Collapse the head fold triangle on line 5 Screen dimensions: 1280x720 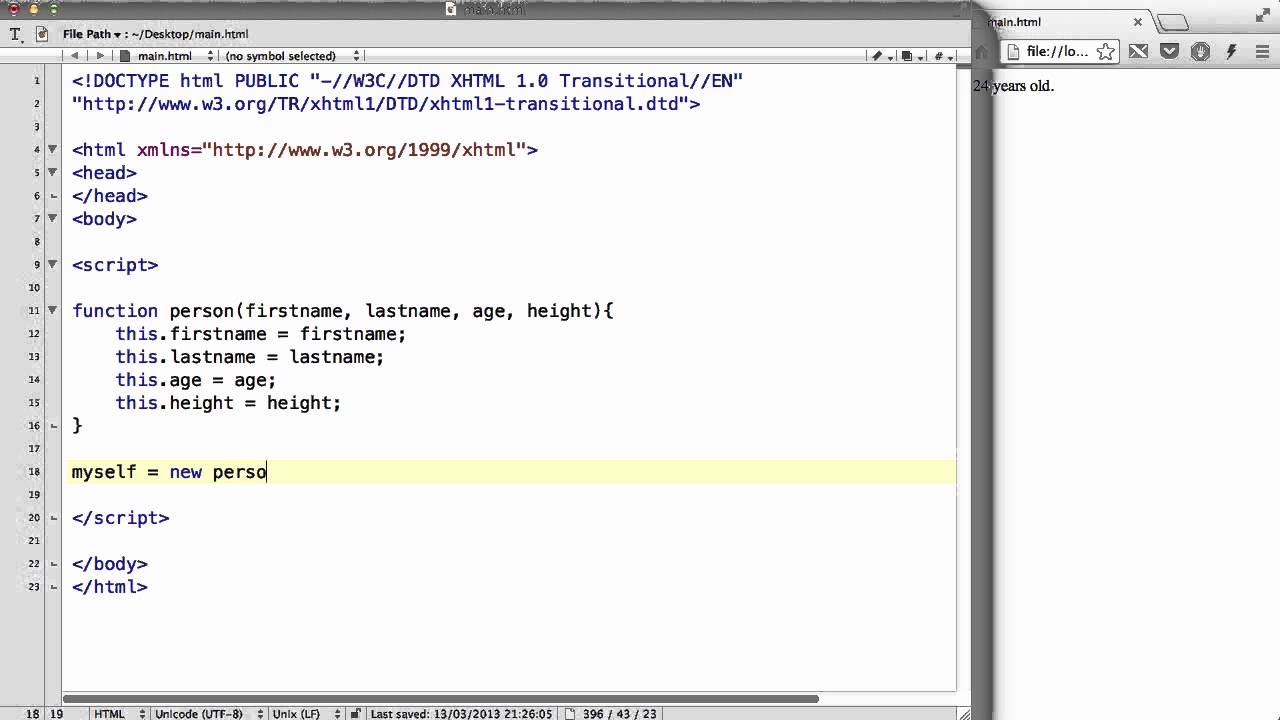(x=53, y=173)
